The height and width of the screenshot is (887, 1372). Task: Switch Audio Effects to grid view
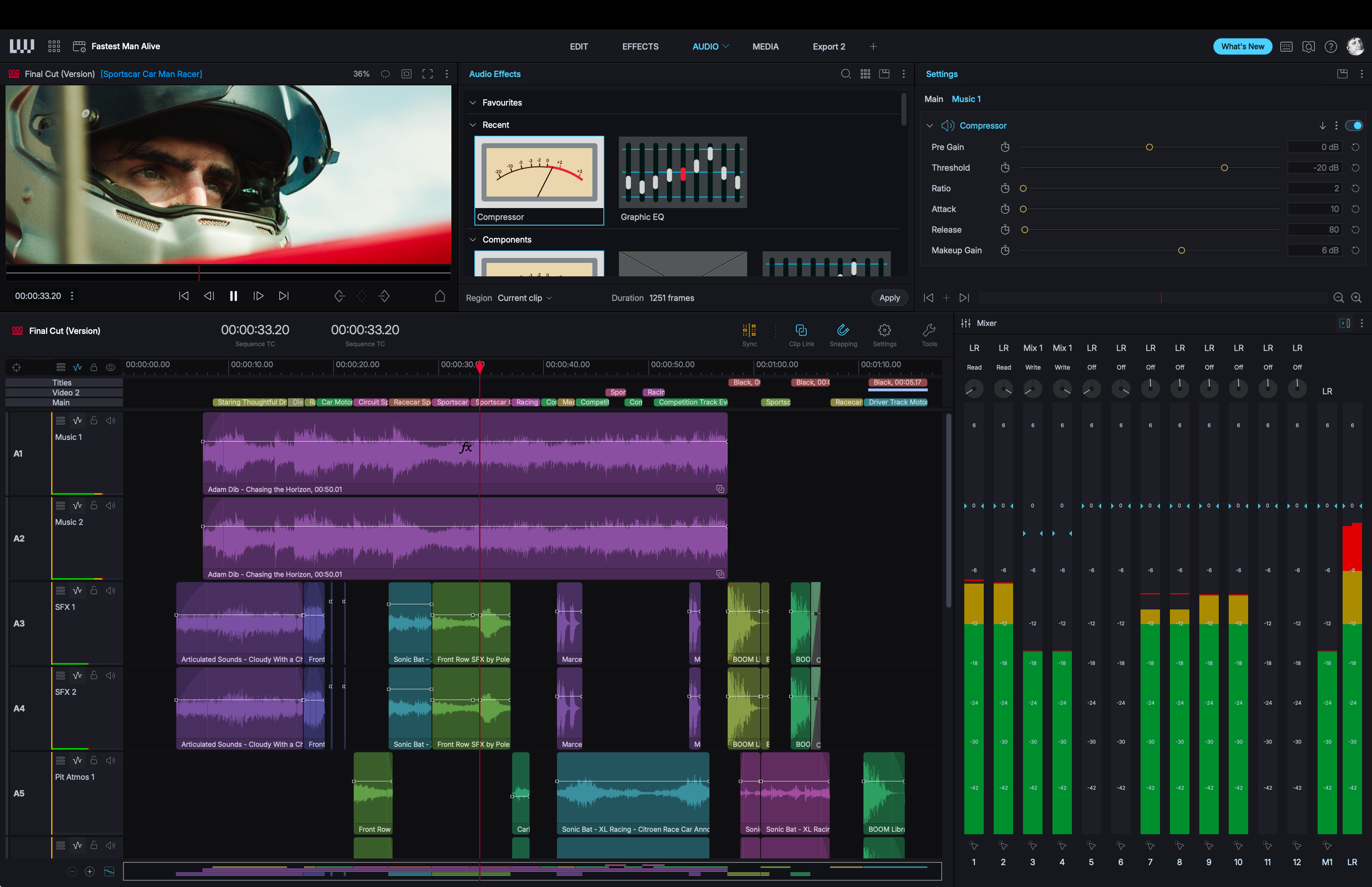pos(865,74)
